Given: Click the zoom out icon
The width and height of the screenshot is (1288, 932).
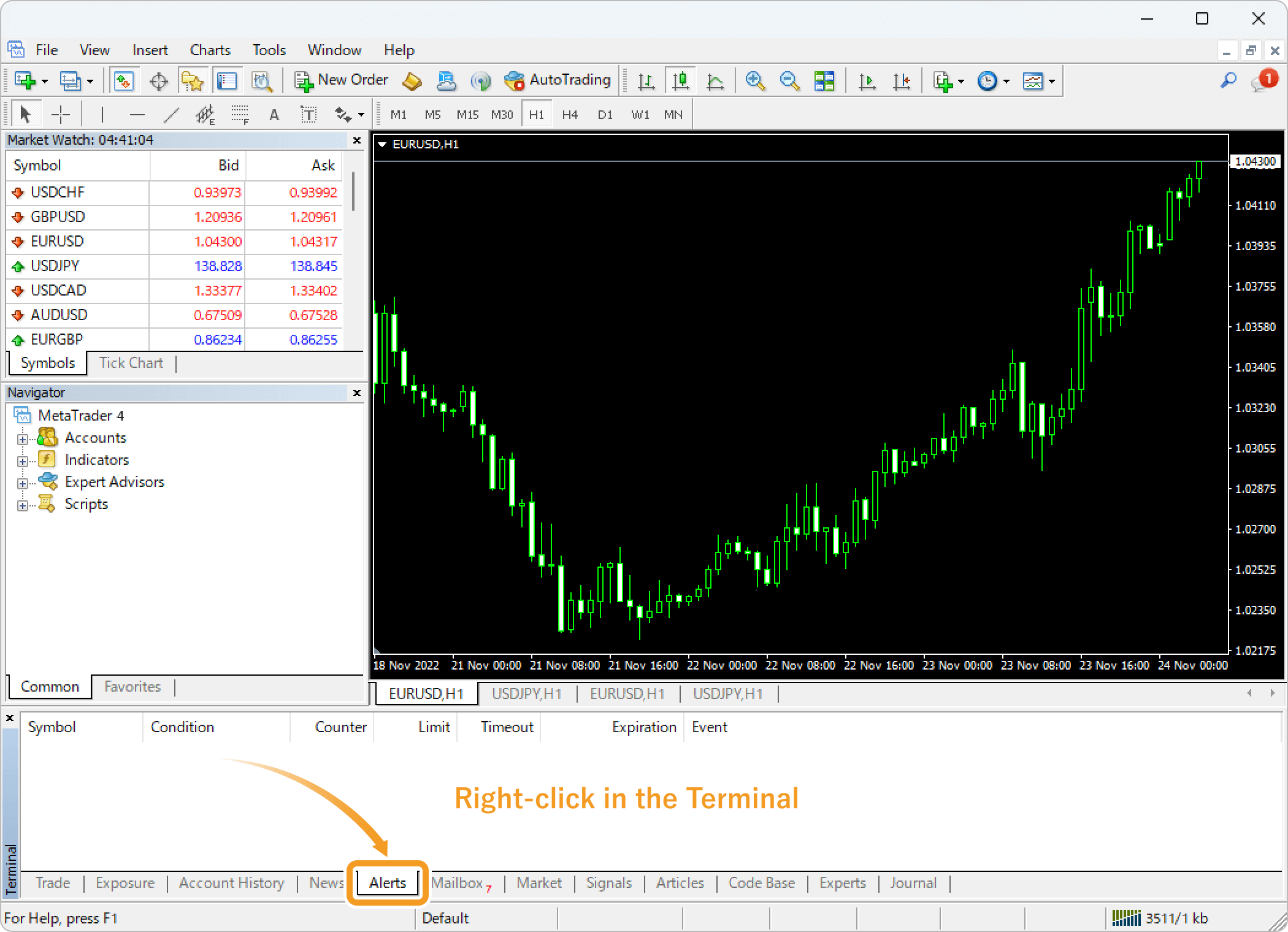Looking at the screenshot, I should pos(788,82).
